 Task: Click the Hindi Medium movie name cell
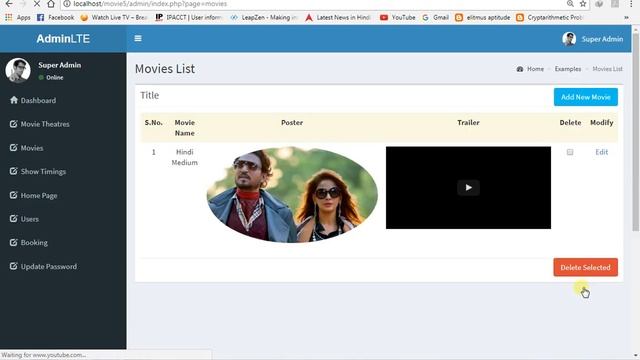pyautogui.click(x=184, y=157)
